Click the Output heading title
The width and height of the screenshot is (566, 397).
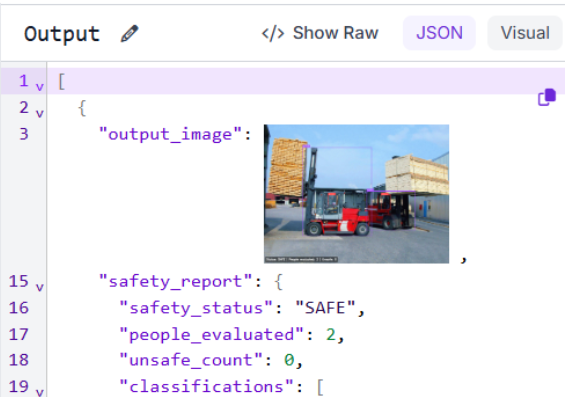pyautogui.click(x=62, y=34)
